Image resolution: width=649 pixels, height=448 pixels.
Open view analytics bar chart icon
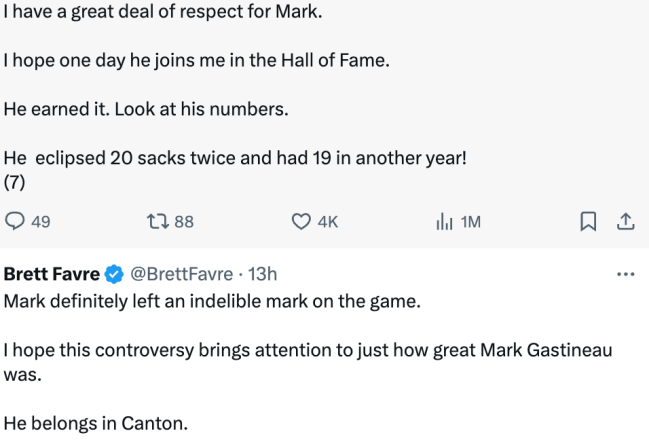click(444, 222)
